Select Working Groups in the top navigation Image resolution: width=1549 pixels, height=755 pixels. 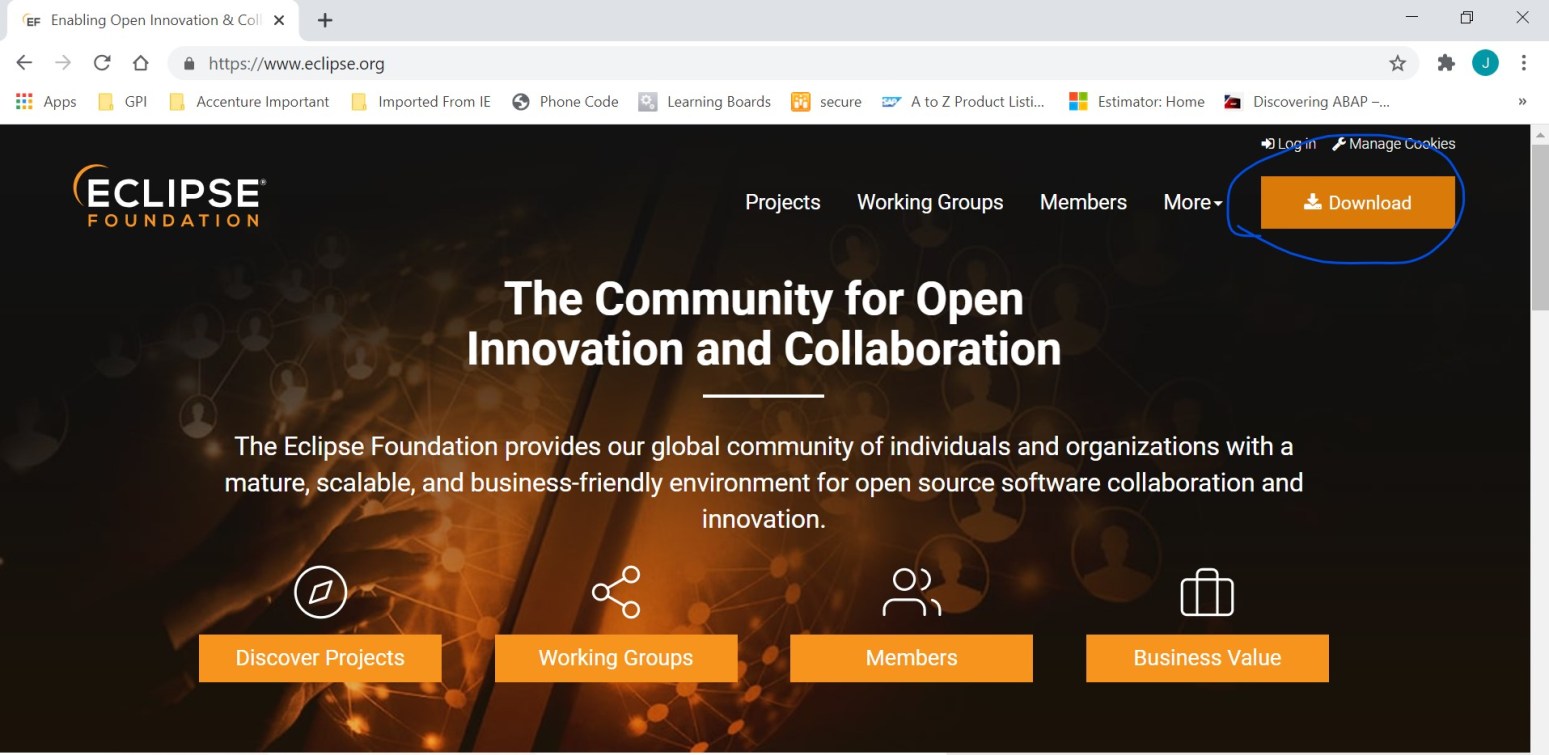click(x=929, y=202)
